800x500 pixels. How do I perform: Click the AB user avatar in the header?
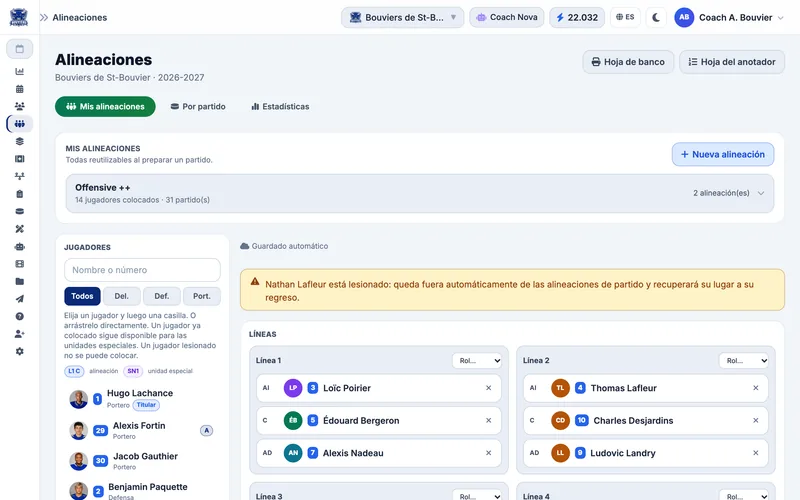pyautogui.click(x=684, y=17)
